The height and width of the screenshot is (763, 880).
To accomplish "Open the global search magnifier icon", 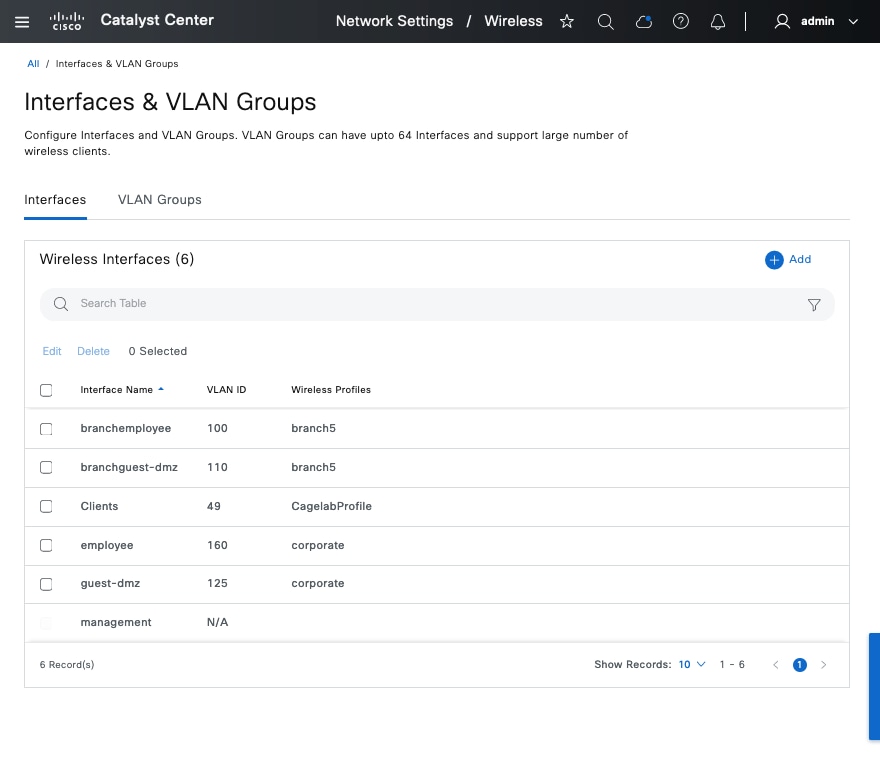I will (605, 21).
